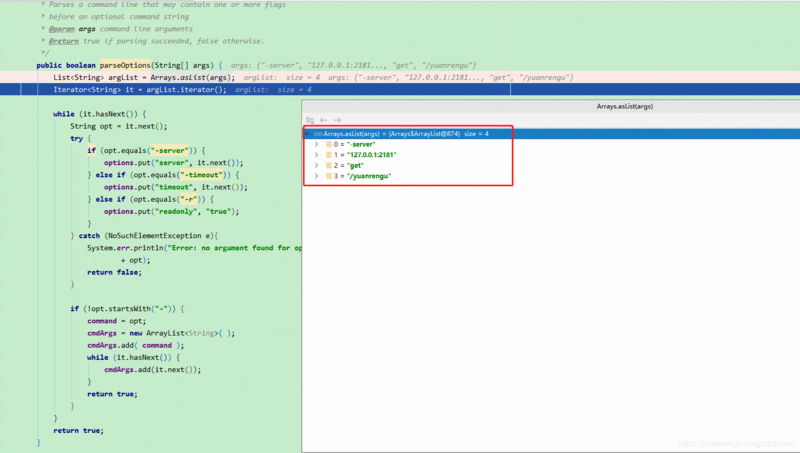
Task: Click cmdArgs.add(it.next()); line
Action: 153,370
